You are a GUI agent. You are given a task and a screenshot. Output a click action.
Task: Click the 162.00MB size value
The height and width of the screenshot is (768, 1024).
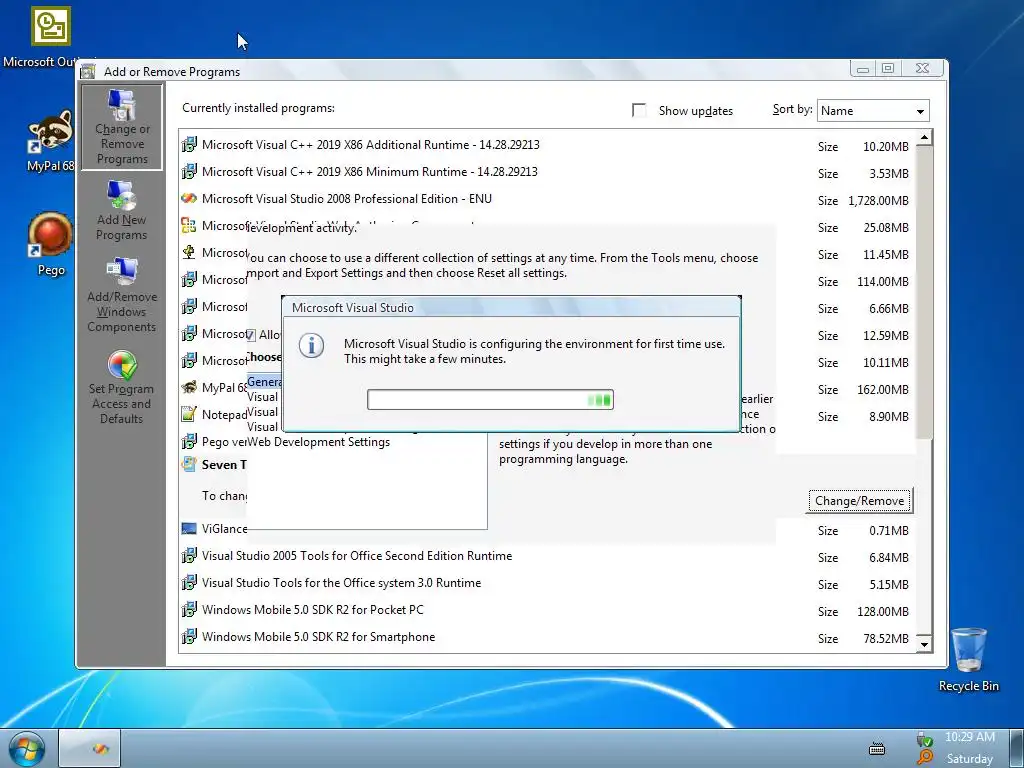click(x=883, y=390)
